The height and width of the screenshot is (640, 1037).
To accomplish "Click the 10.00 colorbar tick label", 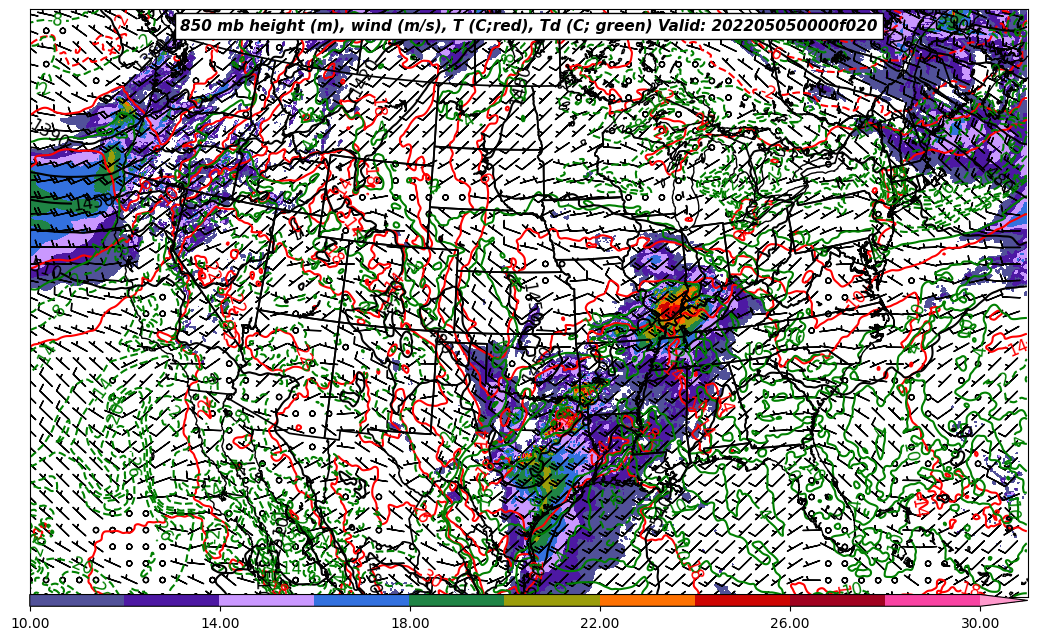I will coord(30,623).
